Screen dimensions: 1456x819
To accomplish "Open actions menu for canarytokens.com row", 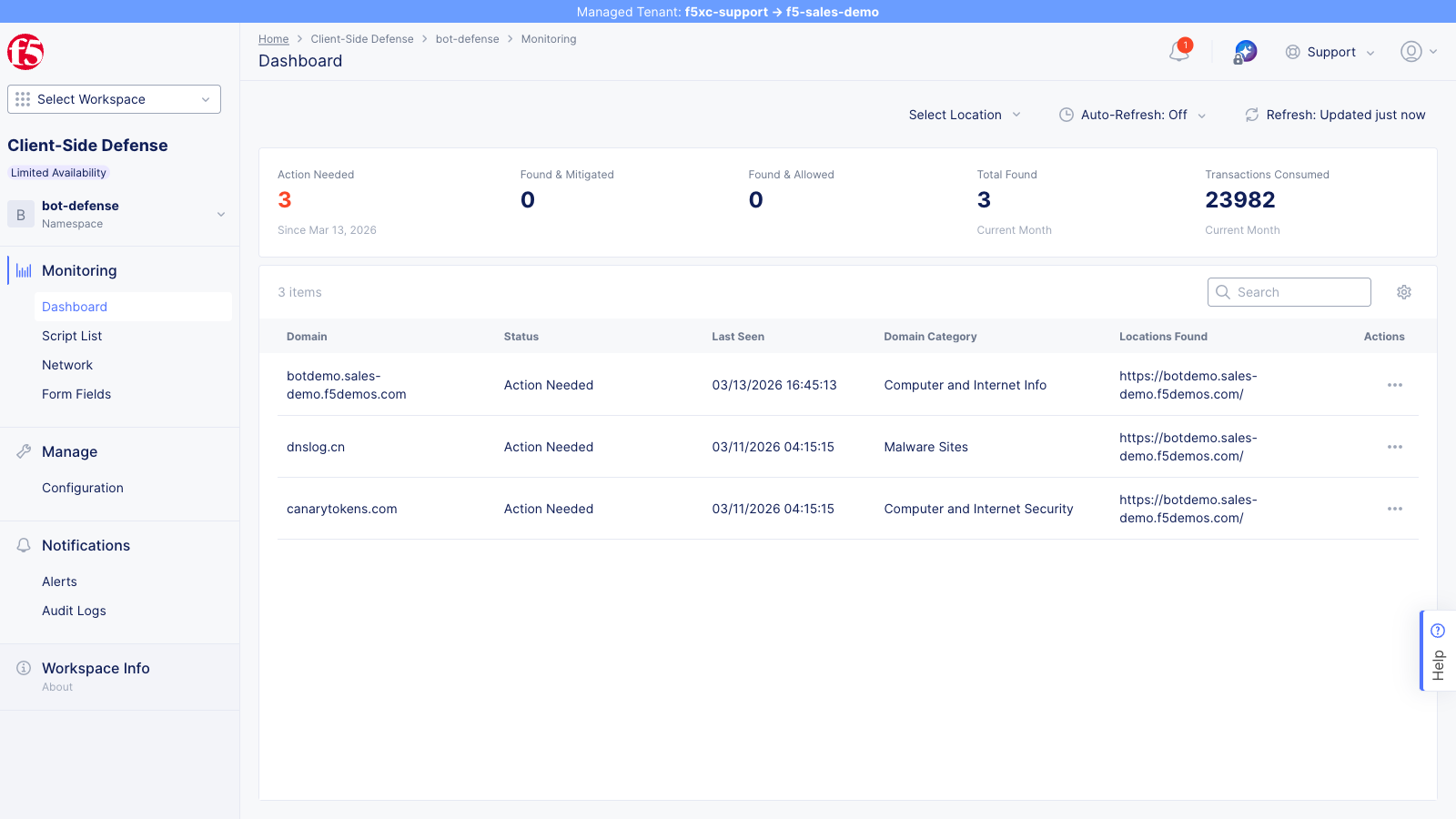I will point(1394,509).
